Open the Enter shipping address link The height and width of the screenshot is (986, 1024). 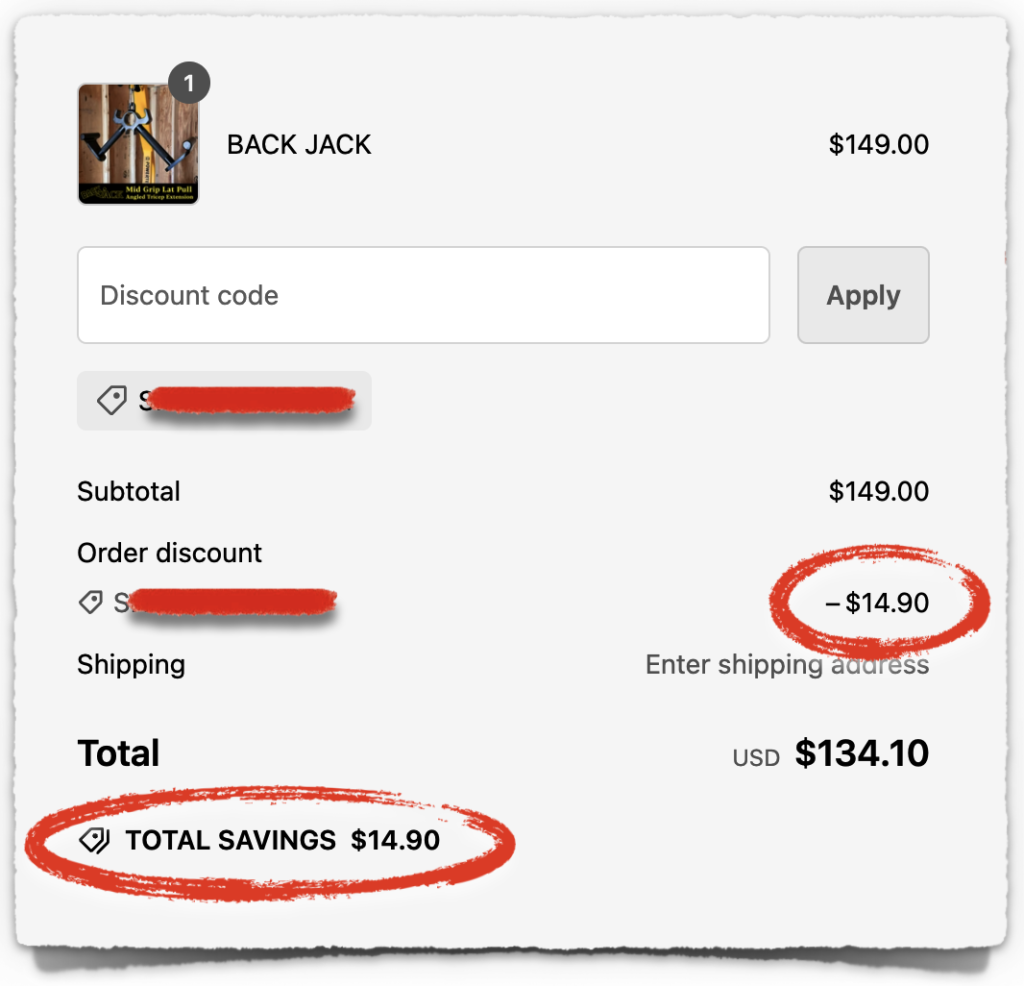click(x=787, y=664)
